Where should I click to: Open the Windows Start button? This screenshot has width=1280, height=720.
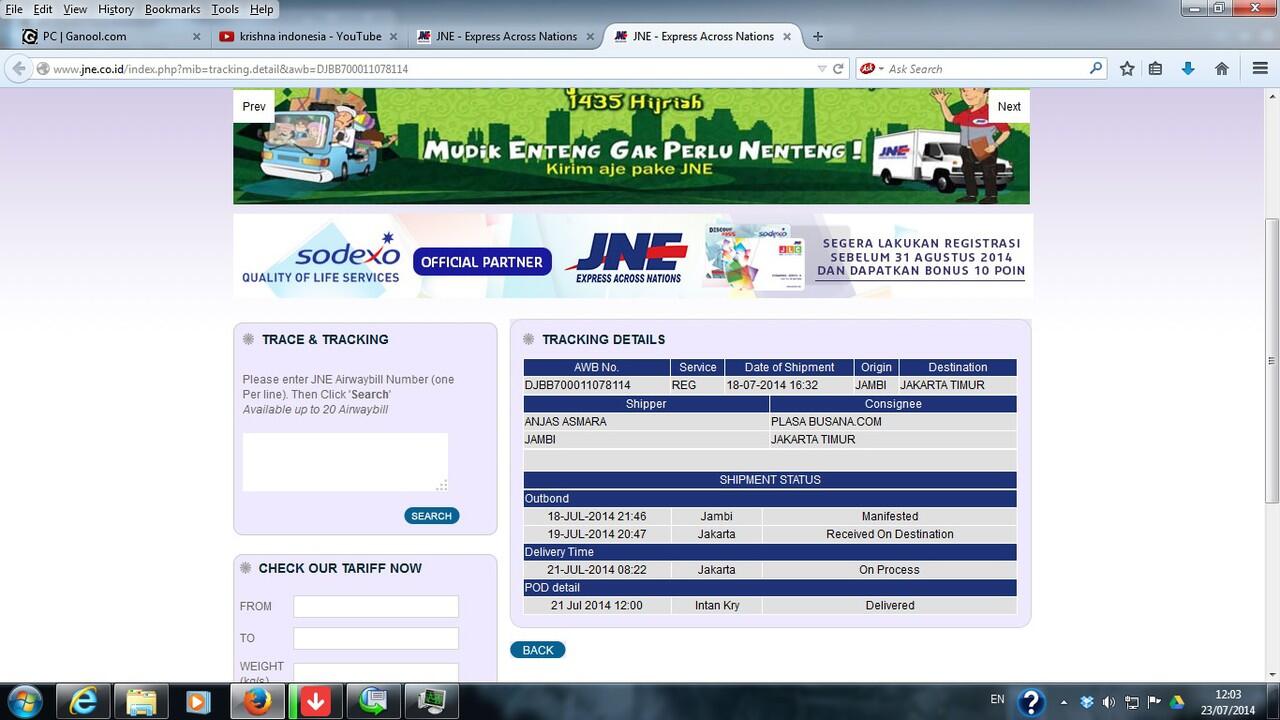coord(23,701)
